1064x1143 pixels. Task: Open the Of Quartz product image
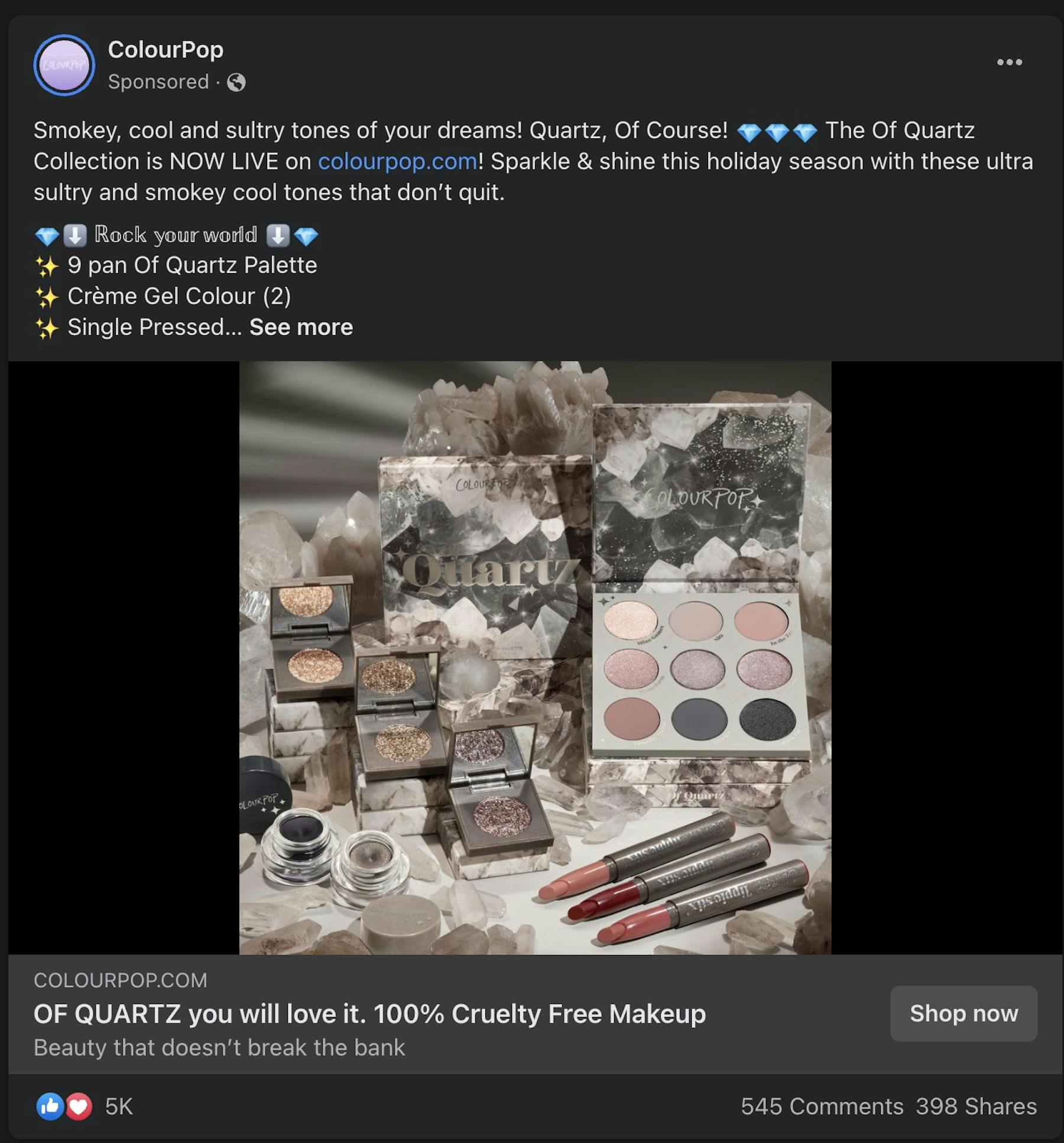[x=535, y=658]
